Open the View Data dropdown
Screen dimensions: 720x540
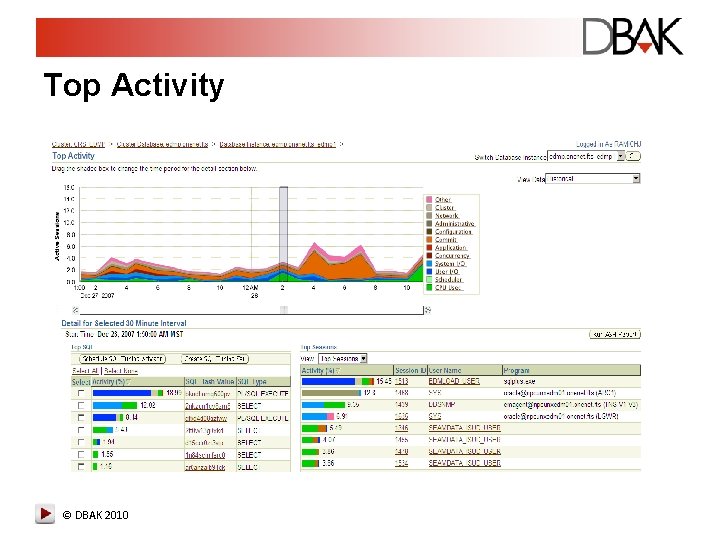pyautogui.click(x=636, y=179)
